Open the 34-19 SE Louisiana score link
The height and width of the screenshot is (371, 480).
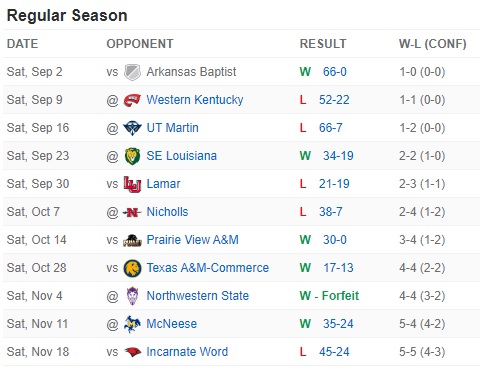coord(338,156)
